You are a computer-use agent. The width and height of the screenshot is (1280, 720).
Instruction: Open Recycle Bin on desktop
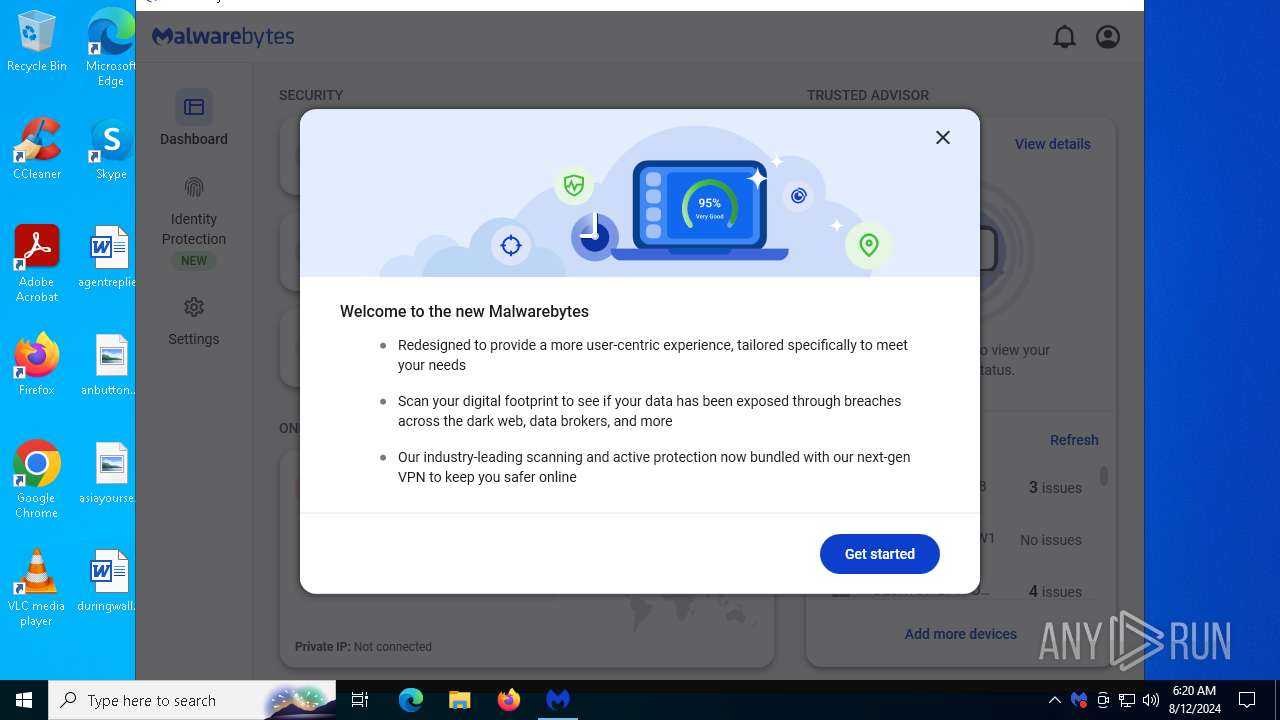click(x=37, y=42)
